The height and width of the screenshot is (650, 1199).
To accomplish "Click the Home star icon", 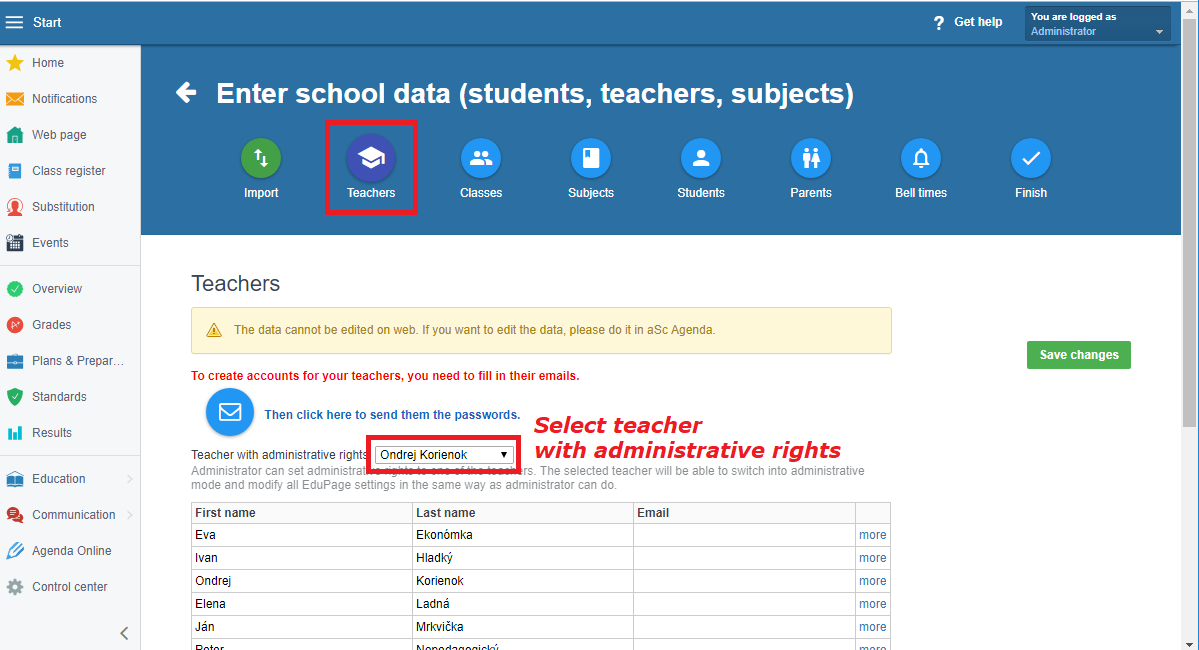I will [x=15, y=63].
